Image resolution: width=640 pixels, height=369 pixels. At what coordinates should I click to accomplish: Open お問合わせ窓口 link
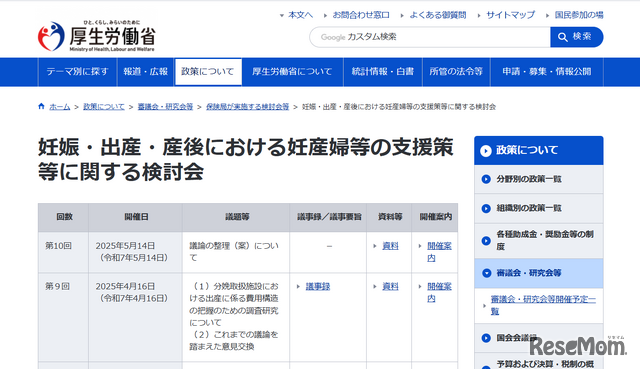coord(361,15)
